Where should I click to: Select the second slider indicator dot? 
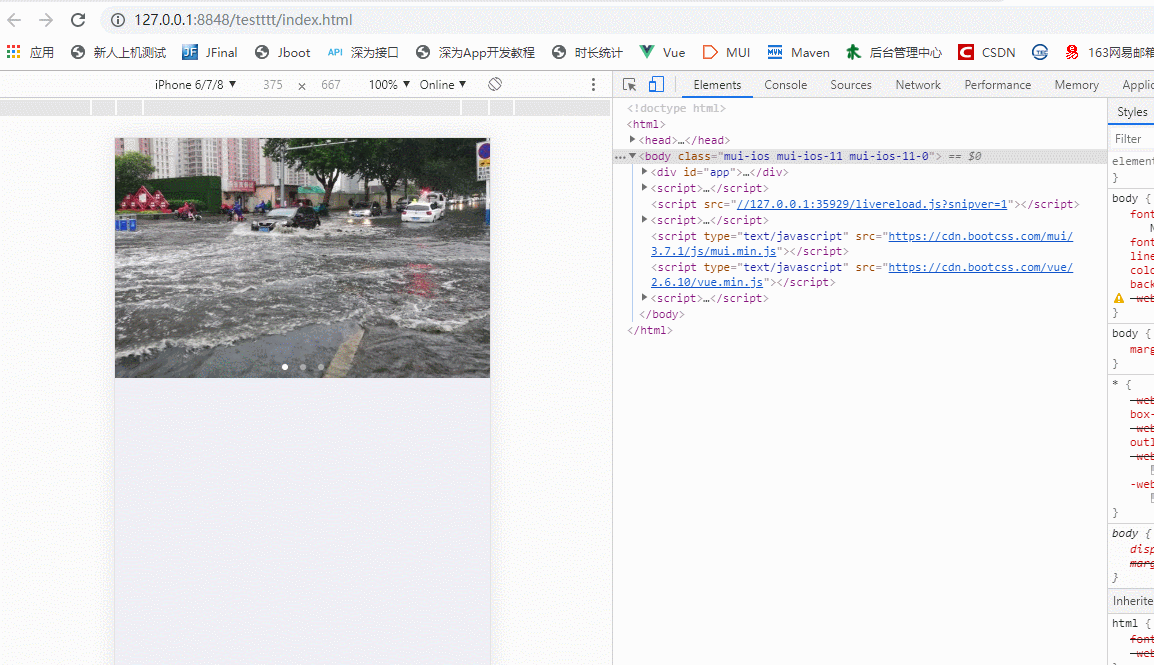(x=302, y=366)
